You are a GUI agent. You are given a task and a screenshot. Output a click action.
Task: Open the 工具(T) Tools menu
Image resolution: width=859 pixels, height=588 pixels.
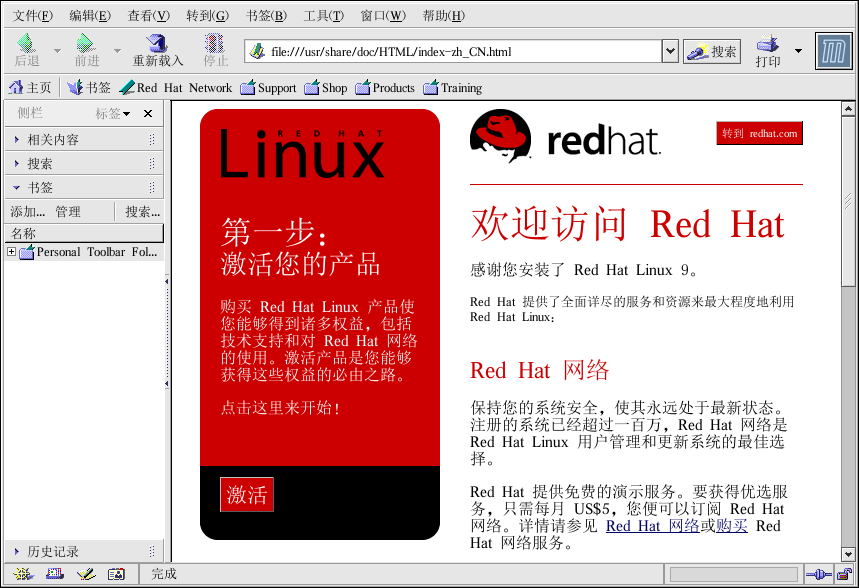pos(323,15)
